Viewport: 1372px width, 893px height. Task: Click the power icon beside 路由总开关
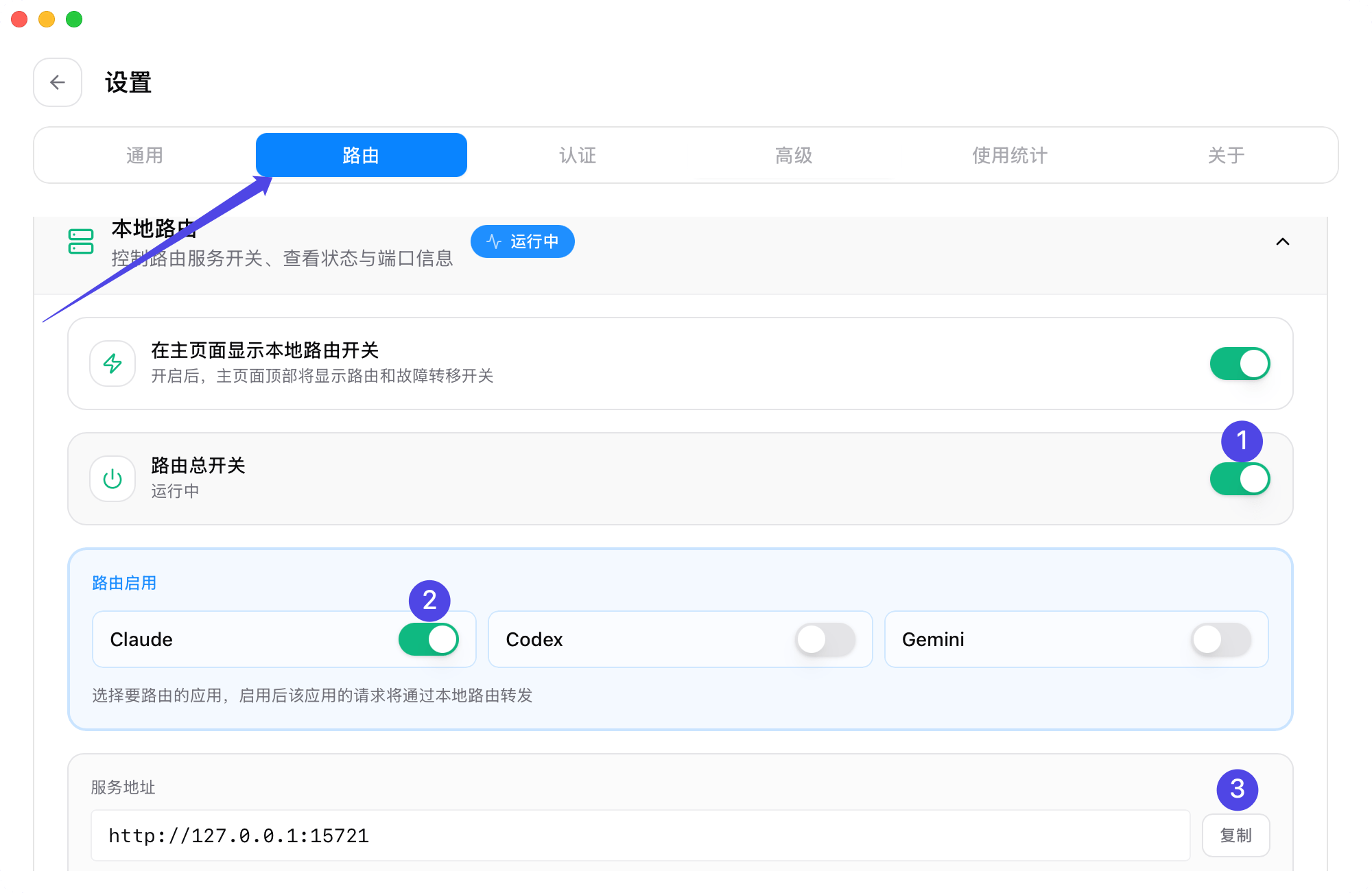click(113, 479)
